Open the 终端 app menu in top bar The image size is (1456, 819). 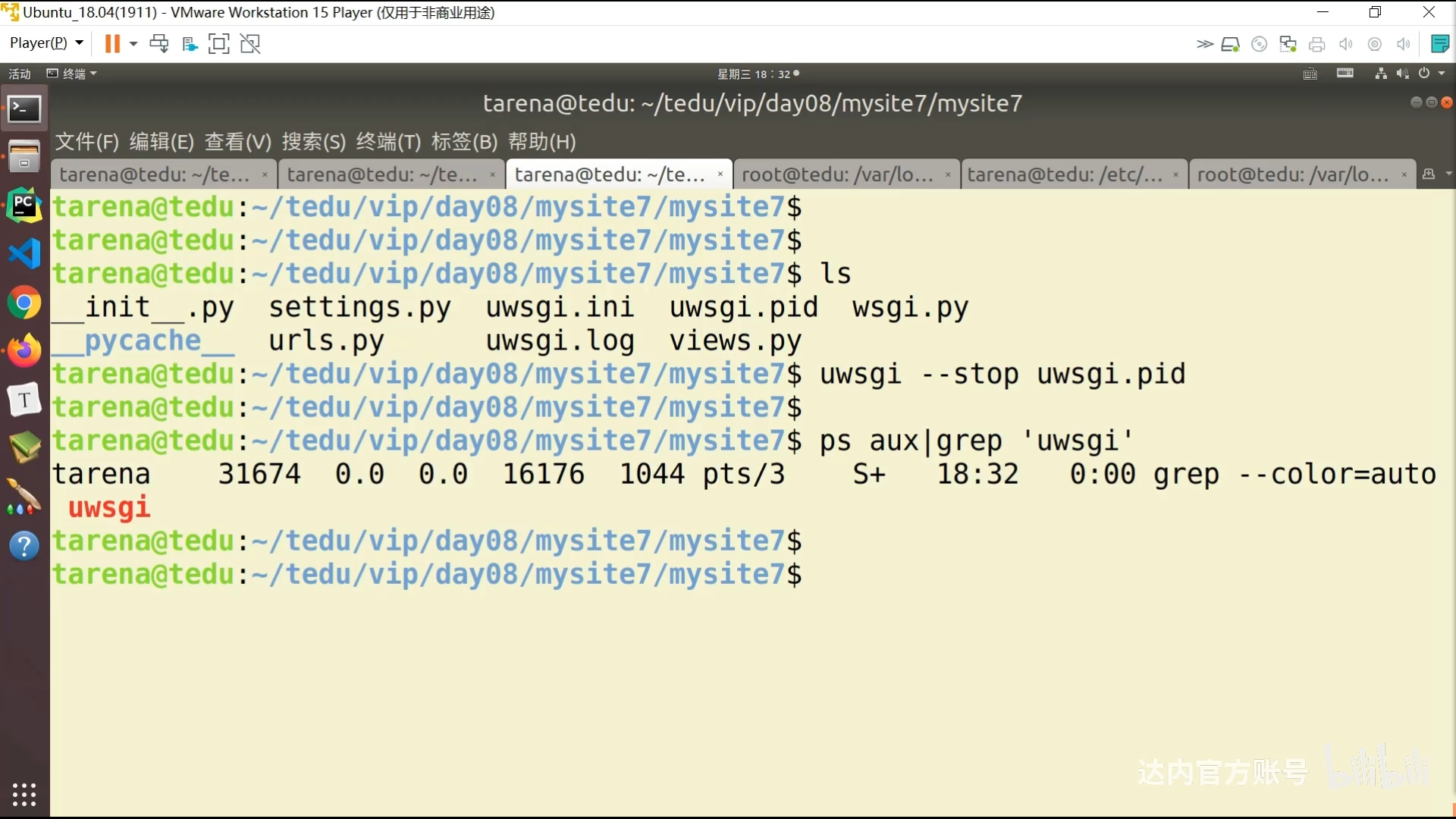point(72,74)
